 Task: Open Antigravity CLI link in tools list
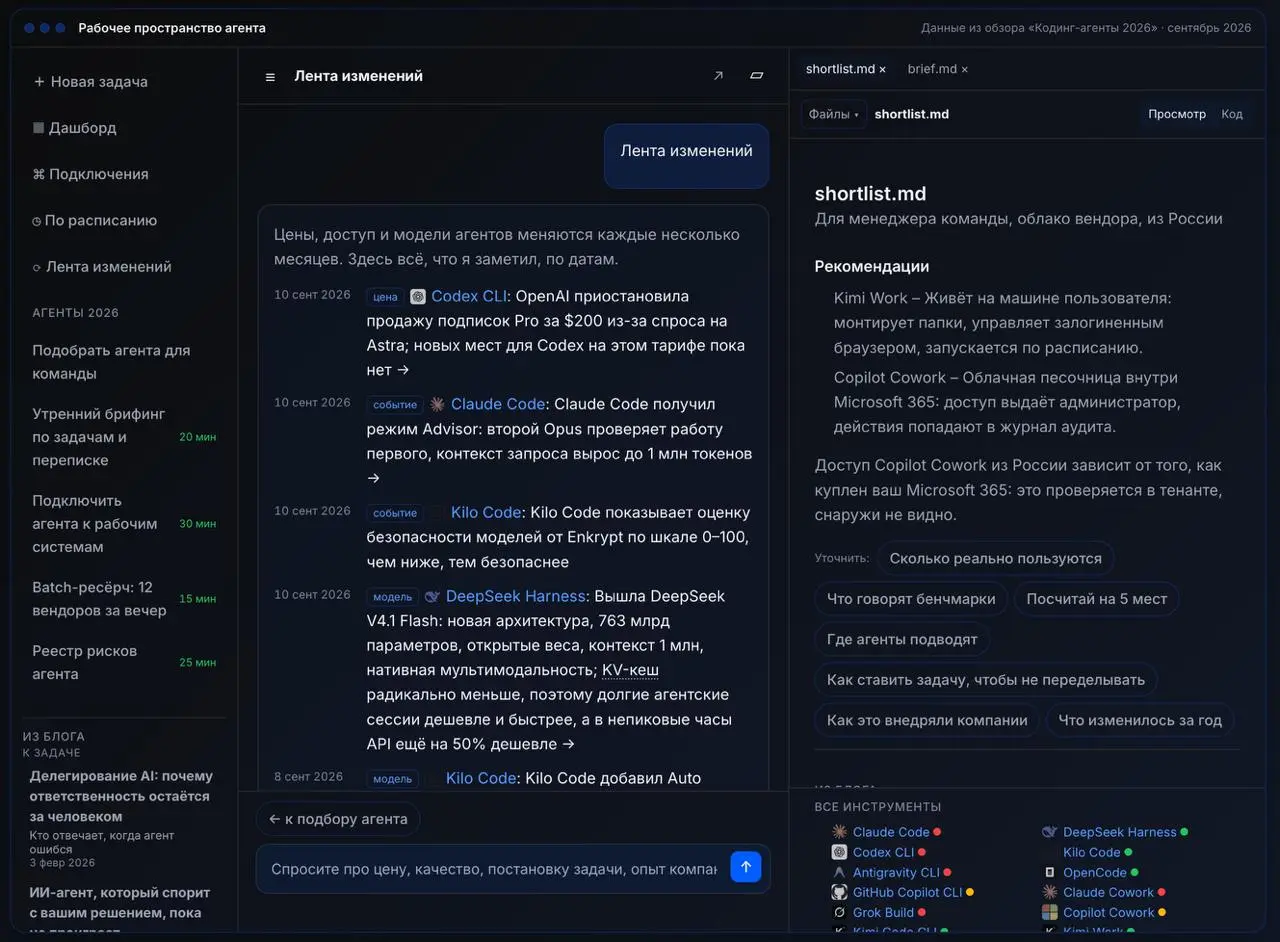tap(896, 873)
